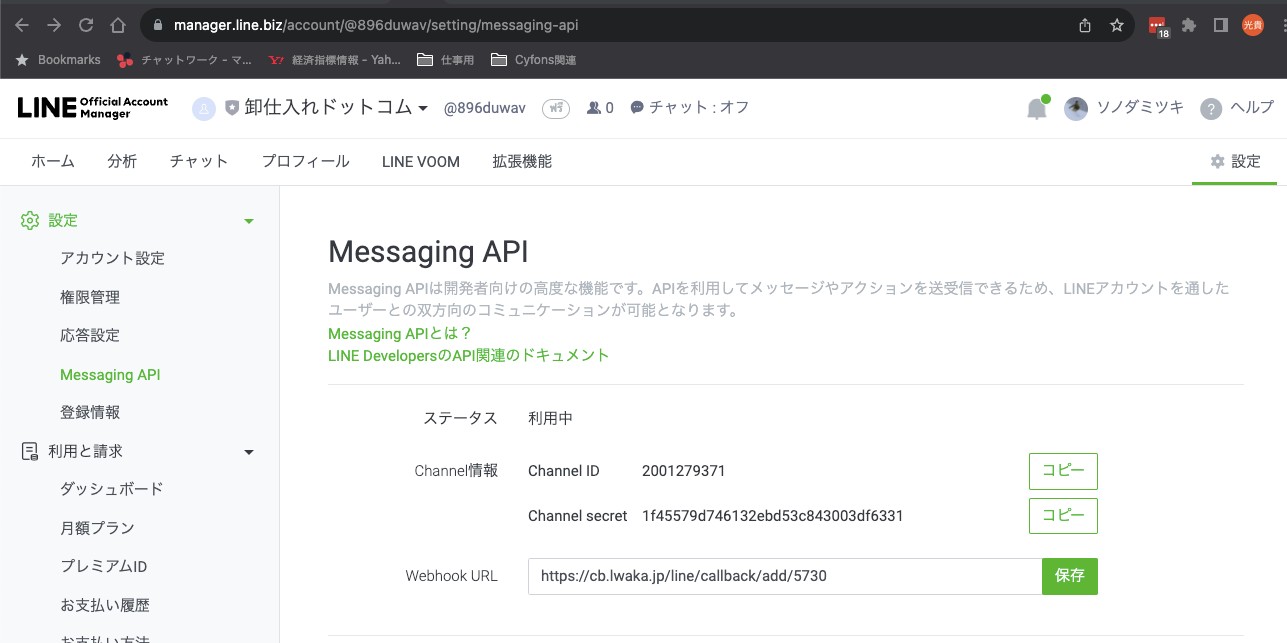
Task: Click the 利用中 status text
Action: (550, 418)
